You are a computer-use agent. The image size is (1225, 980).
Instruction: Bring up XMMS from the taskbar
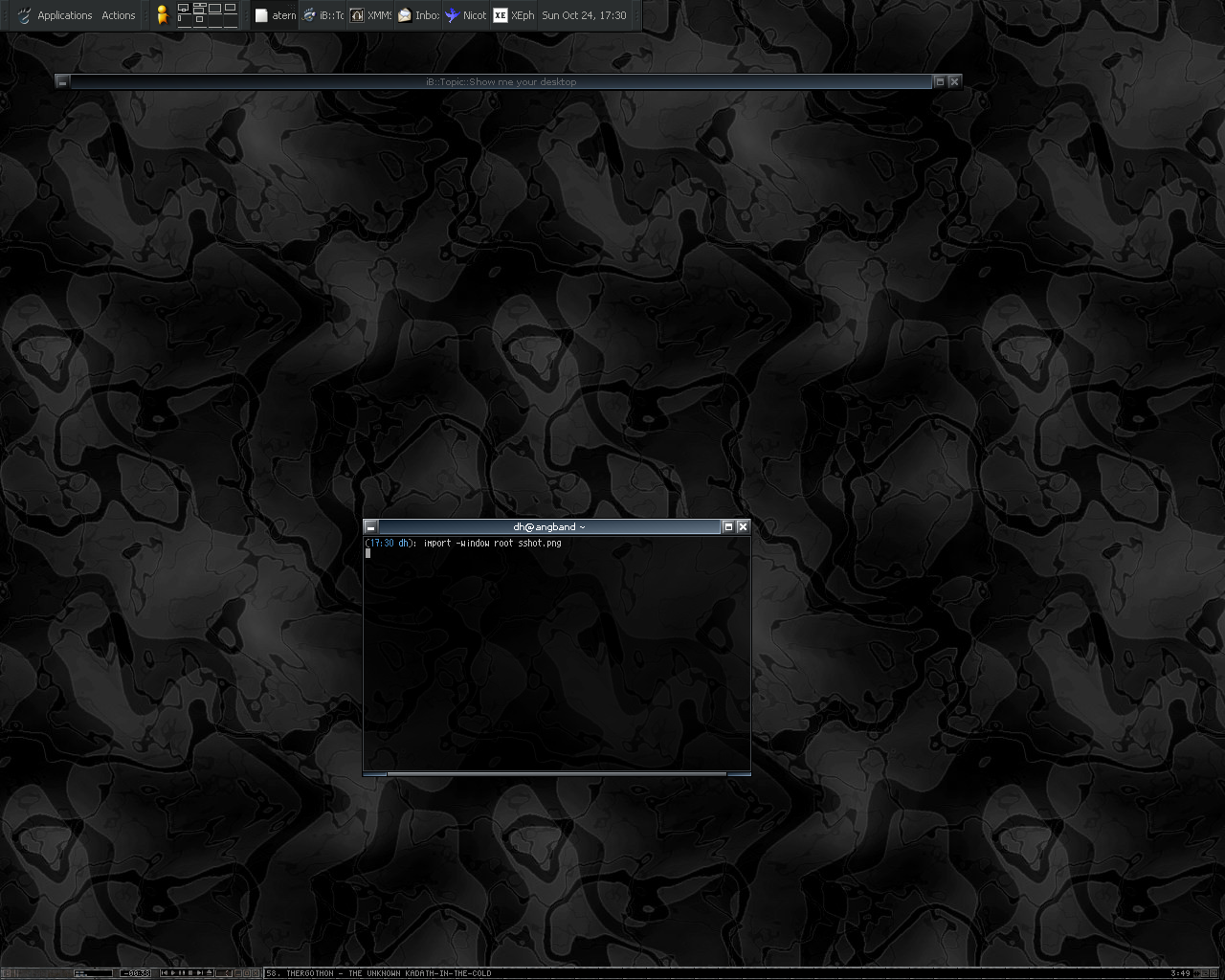click(x=370, y=15)
